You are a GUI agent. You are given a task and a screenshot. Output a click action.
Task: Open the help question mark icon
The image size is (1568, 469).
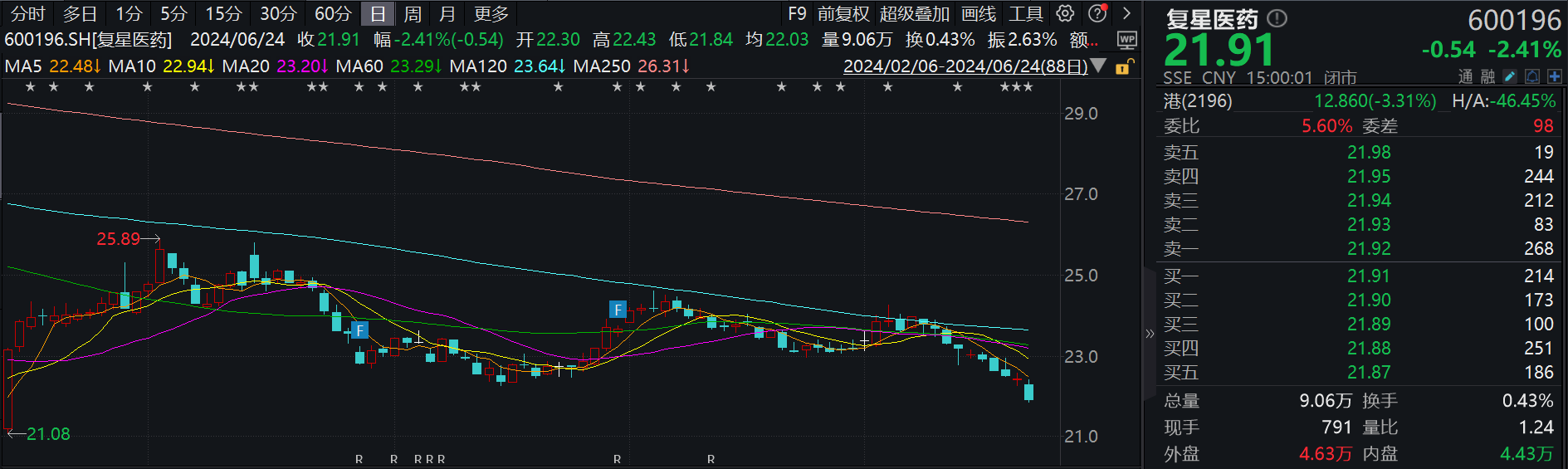(1097, 13)
